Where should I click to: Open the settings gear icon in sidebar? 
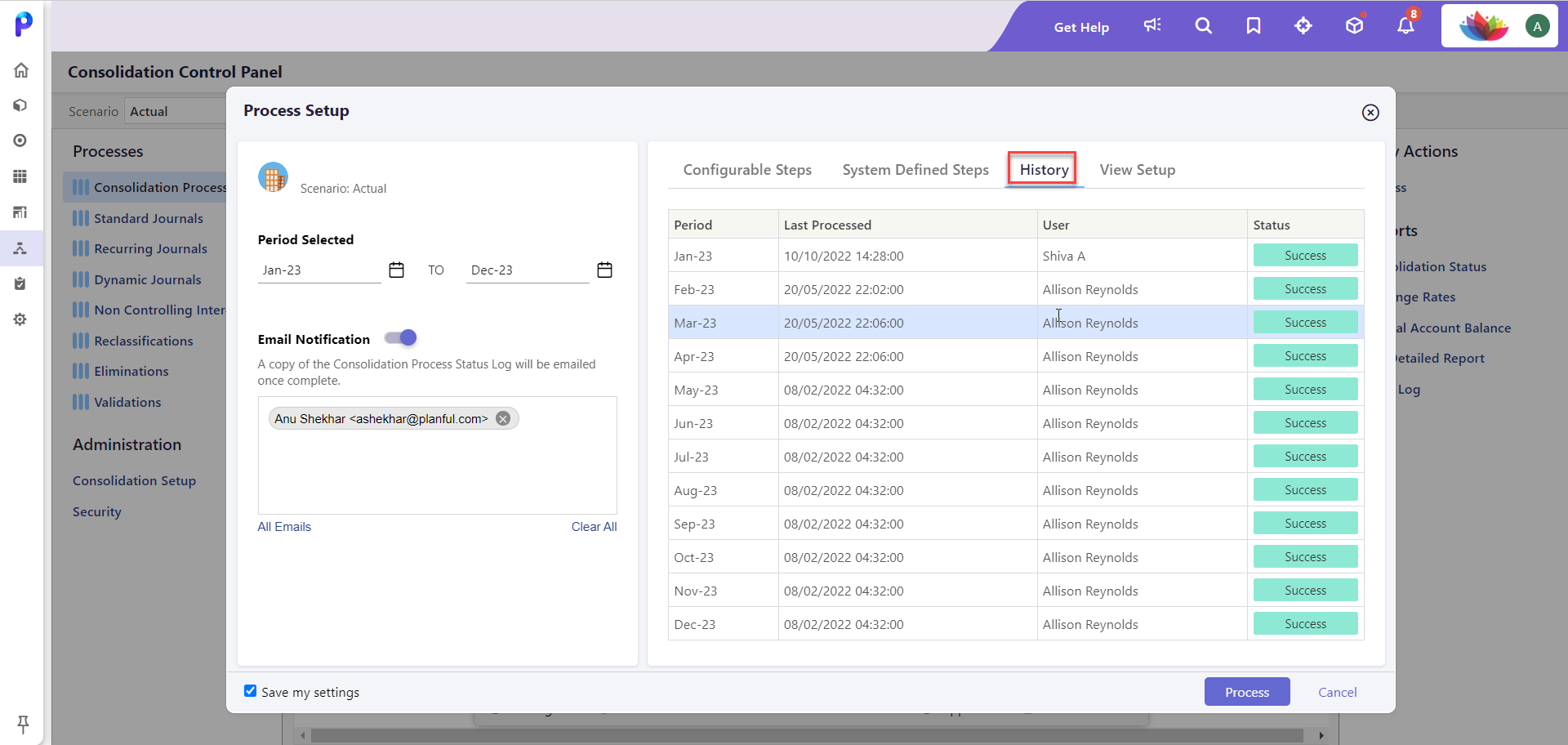point(20,319)
